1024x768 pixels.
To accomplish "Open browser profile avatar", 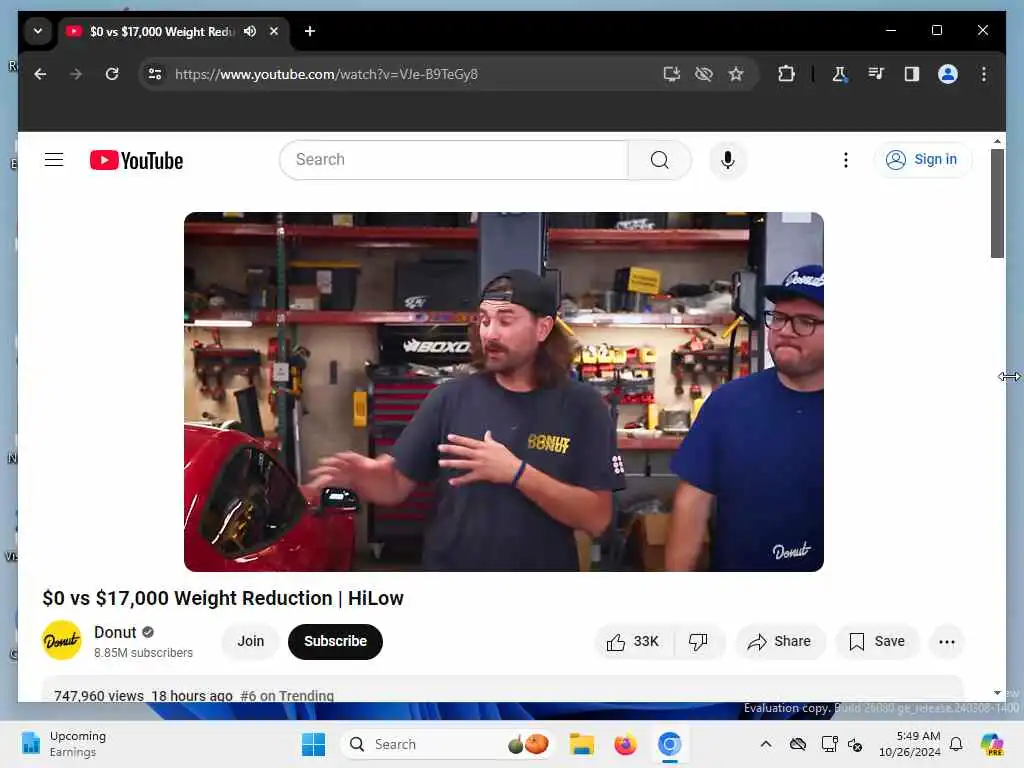I will (948, 74).
